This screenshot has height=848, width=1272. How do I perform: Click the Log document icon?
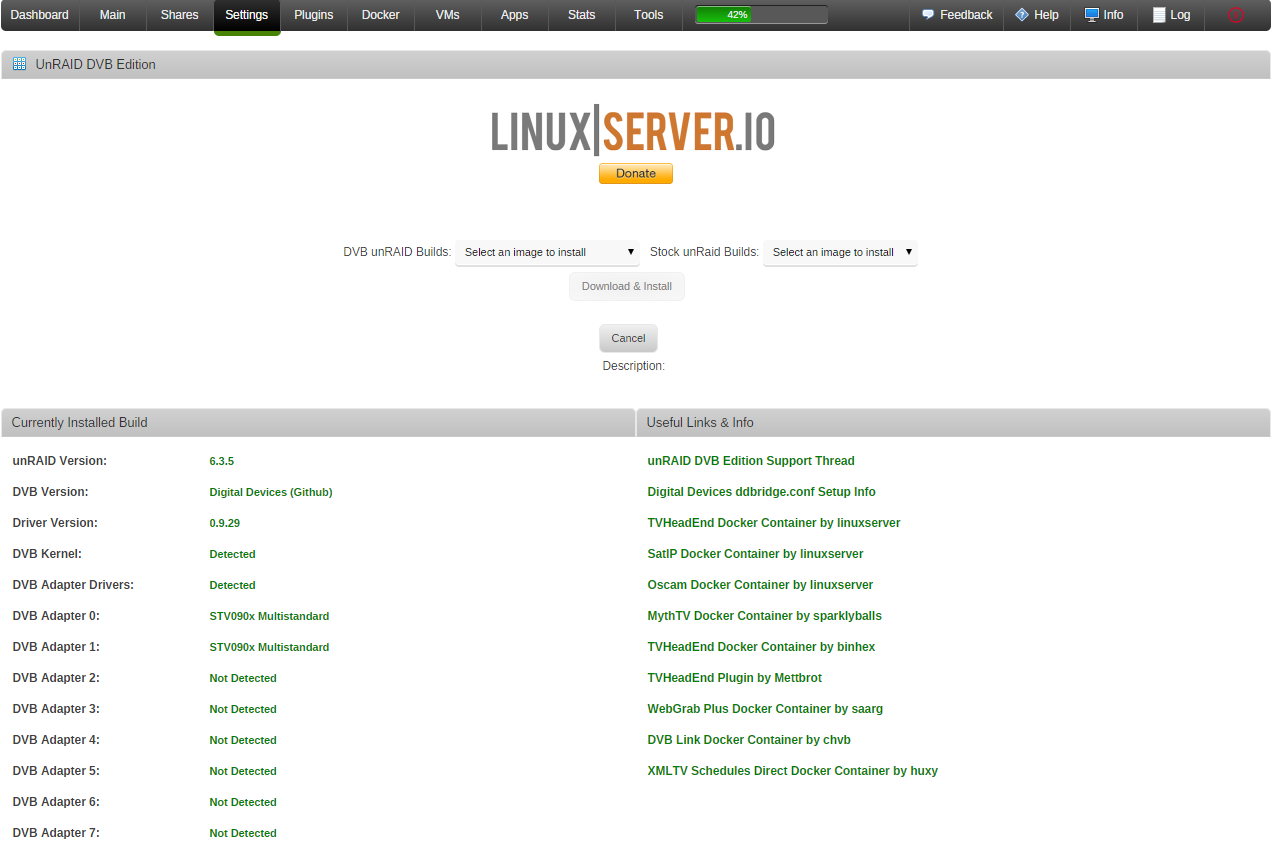1159,15
